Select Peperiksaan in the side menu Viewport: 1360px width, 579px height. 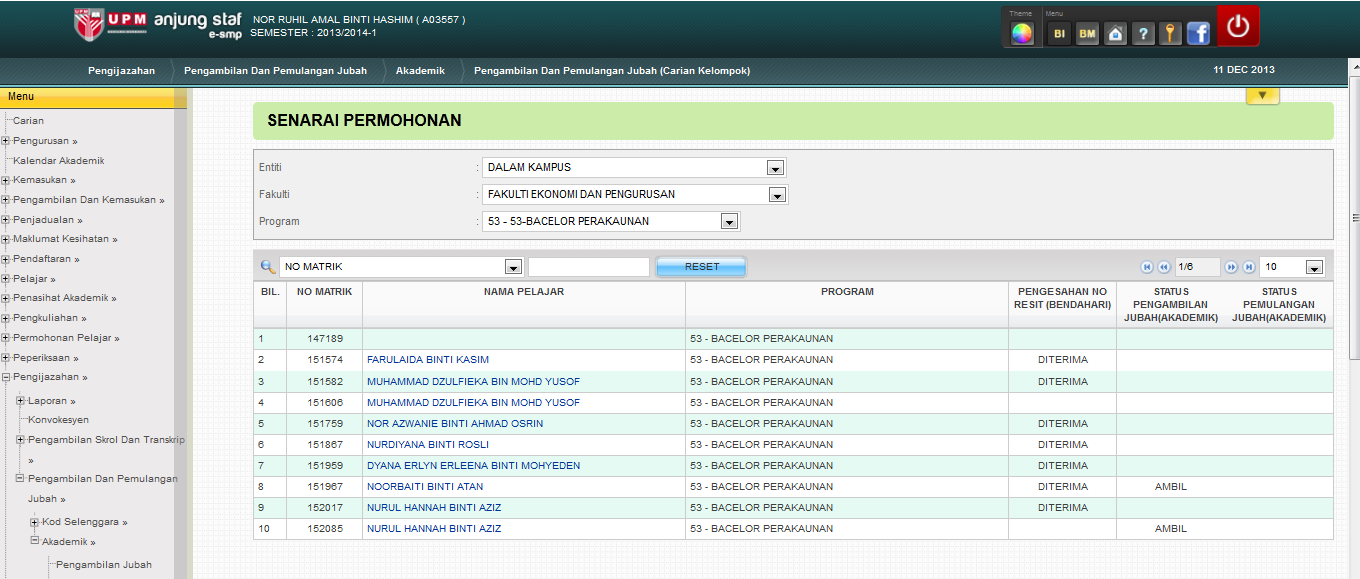coord(45,358)
